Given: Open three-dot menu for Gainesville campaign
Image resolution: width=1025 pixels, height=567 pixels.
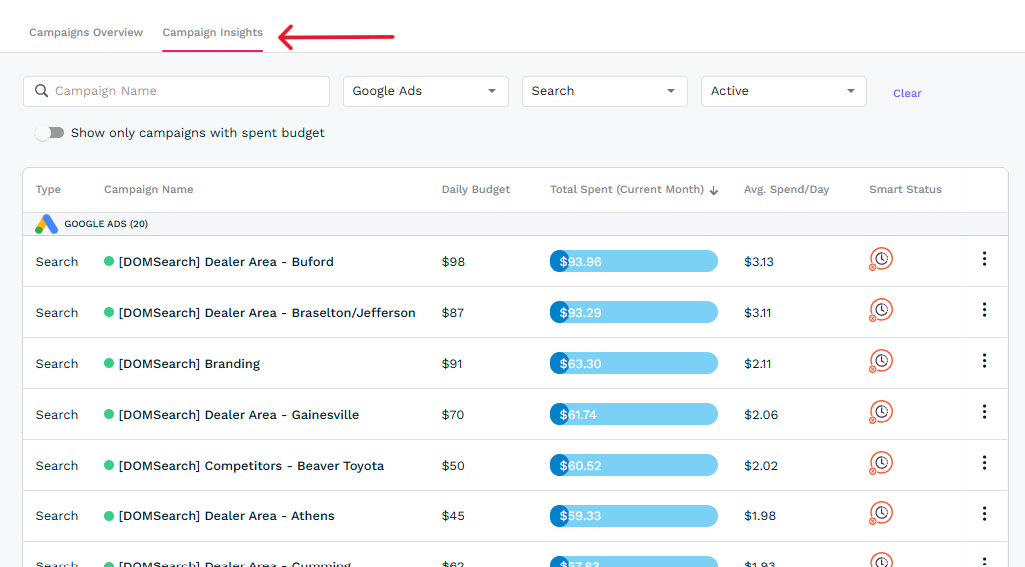Looking at the screenshot, I should tap(984, 412).
